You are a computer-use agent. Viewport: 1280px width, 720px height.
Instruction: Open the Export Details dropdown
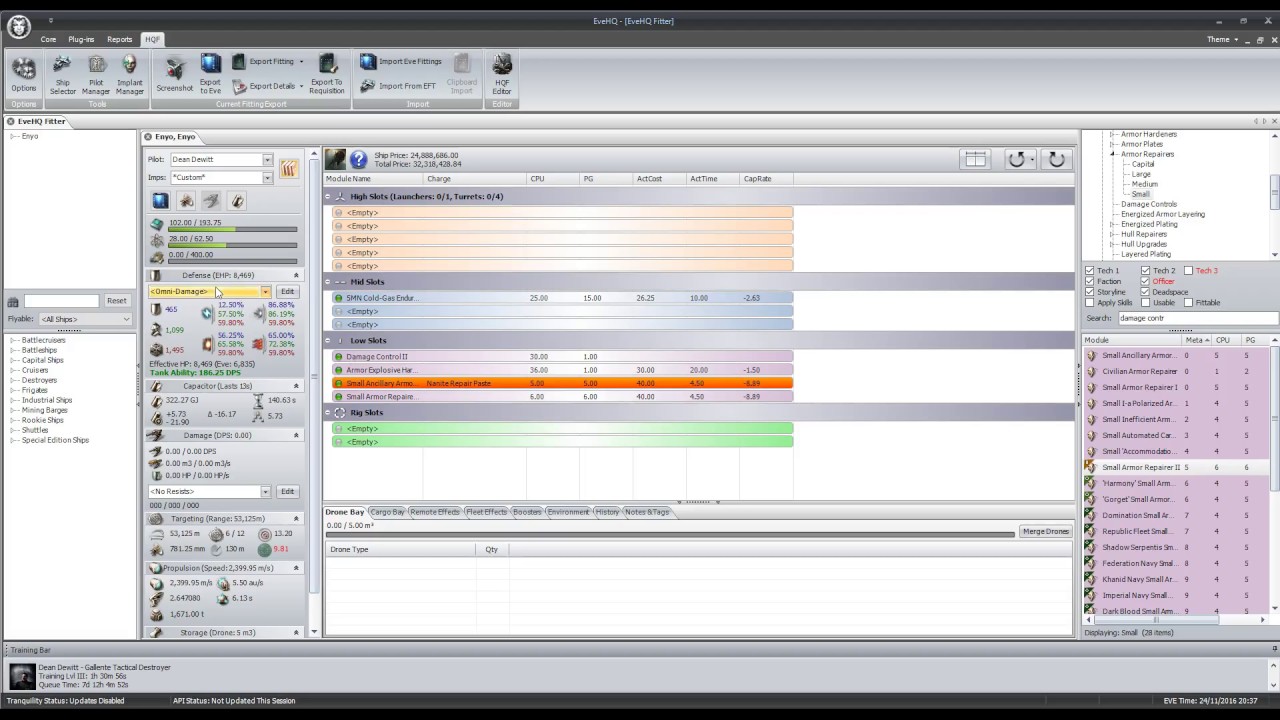pyautogui.click(x=301, y=86)
